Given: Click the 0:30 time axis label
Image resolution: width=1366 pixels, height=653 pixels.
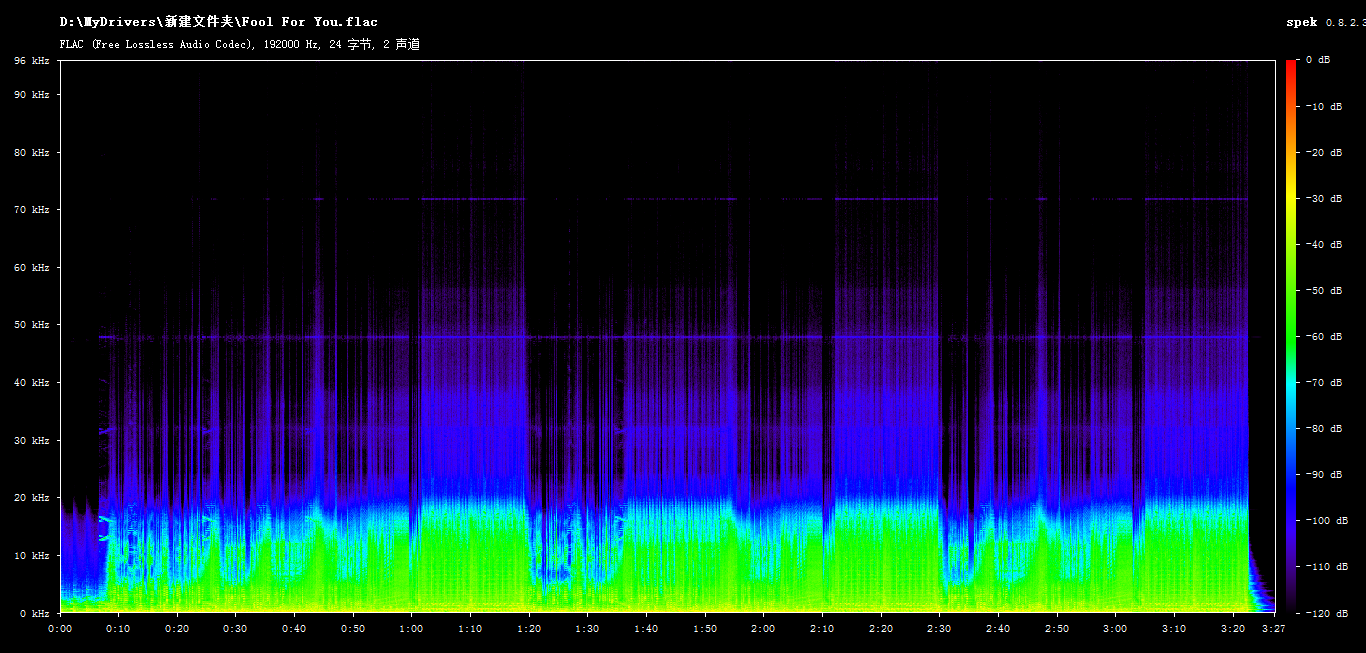Looking at the screenshot, I should [x=235, y=629].
